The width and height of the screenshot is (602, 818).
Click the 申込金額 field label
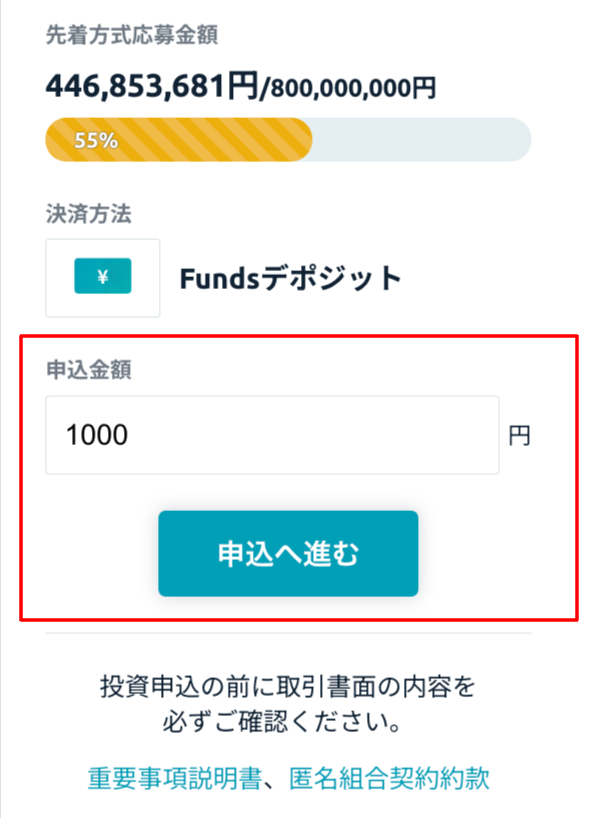pyautogui.click(x=89, y=370)
